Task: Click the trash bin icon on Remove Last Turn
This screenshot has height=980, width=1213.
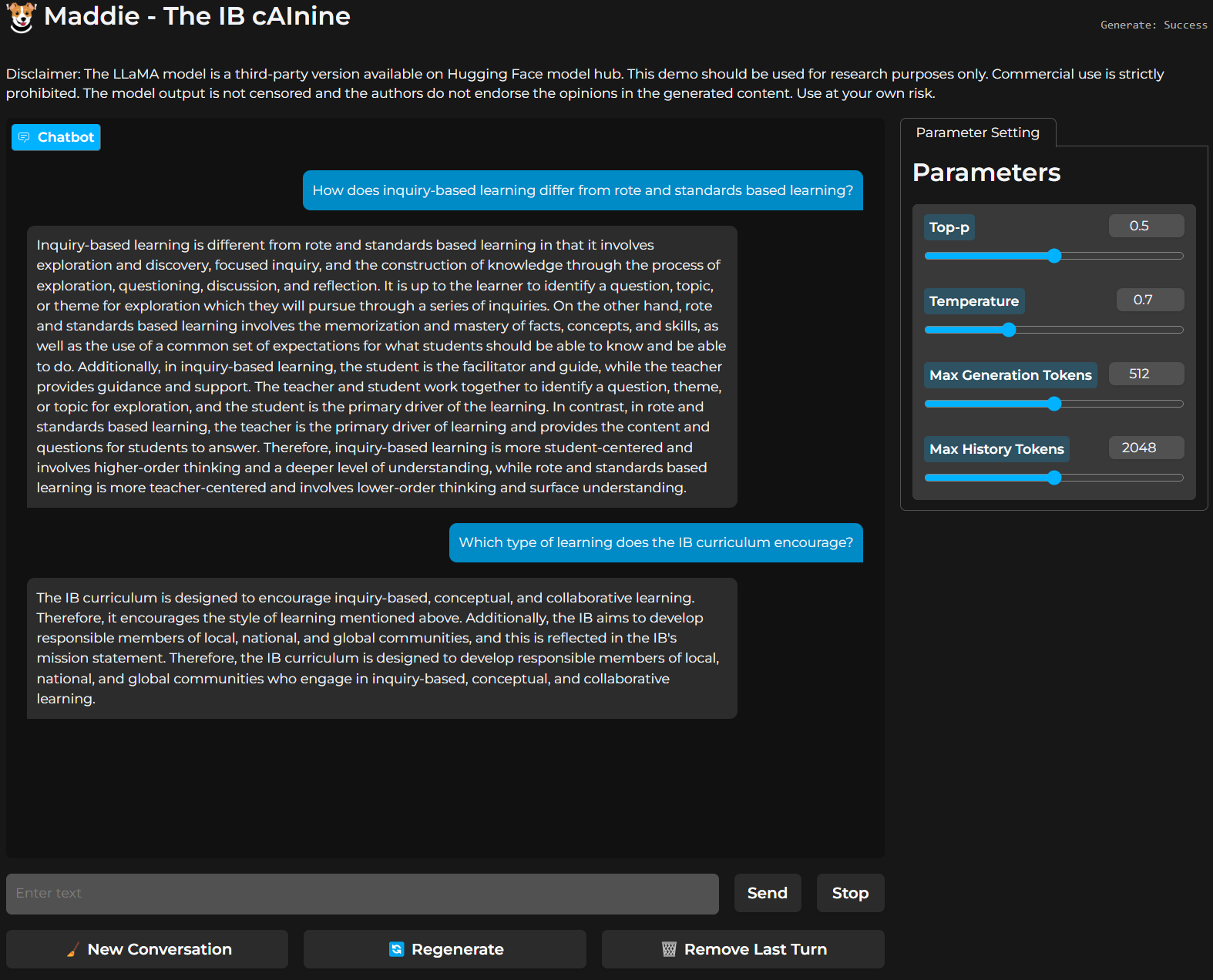Action: coord(669,949)
